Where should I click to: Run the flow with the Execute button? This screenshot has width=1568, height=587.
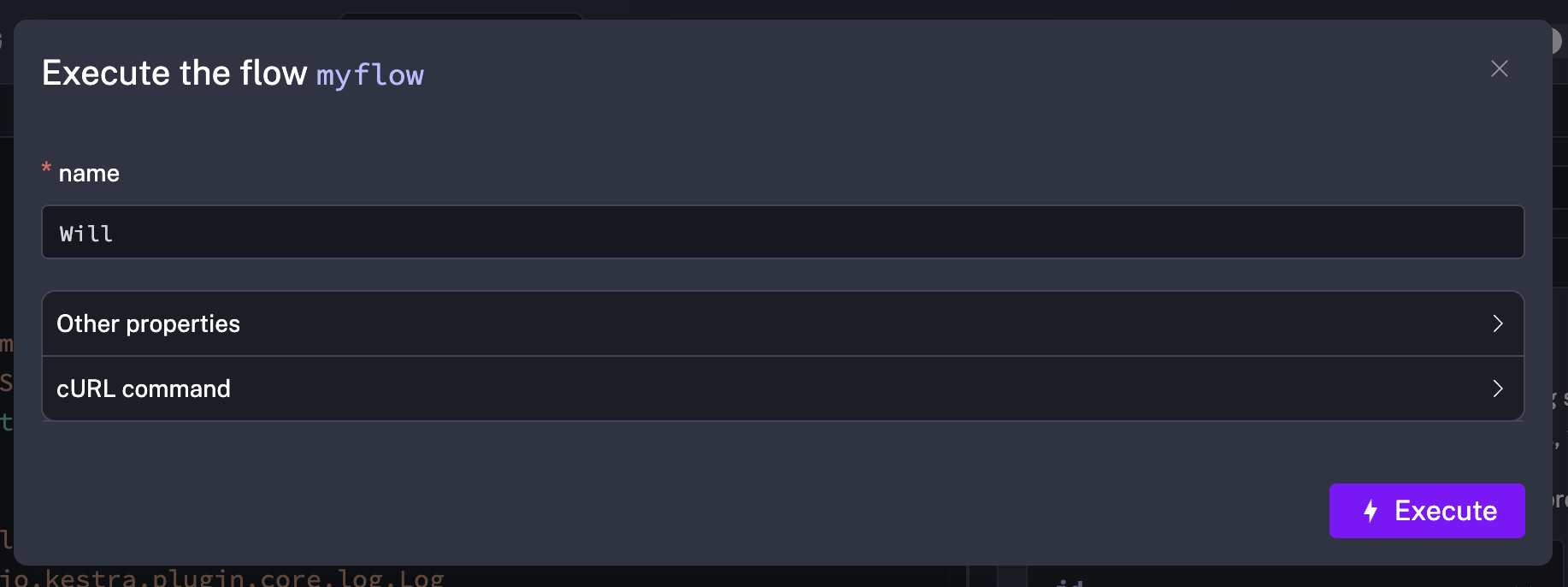coord(1426,511)
